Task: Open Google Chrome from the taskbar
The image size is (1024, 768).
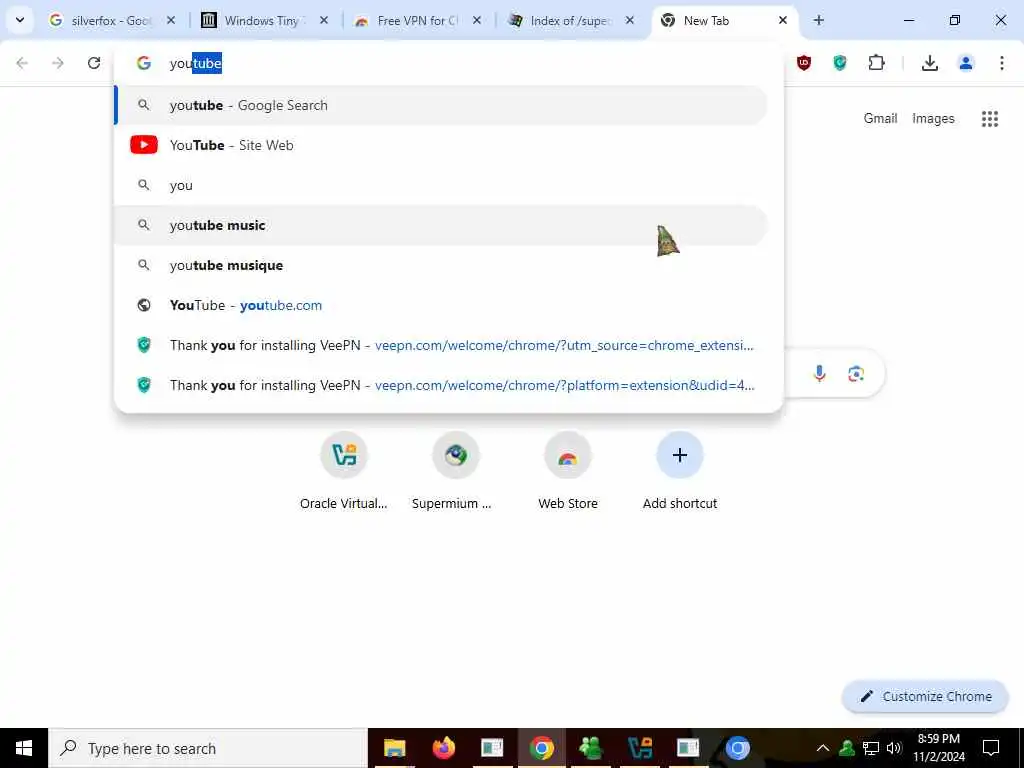Action: pos(541,748)
